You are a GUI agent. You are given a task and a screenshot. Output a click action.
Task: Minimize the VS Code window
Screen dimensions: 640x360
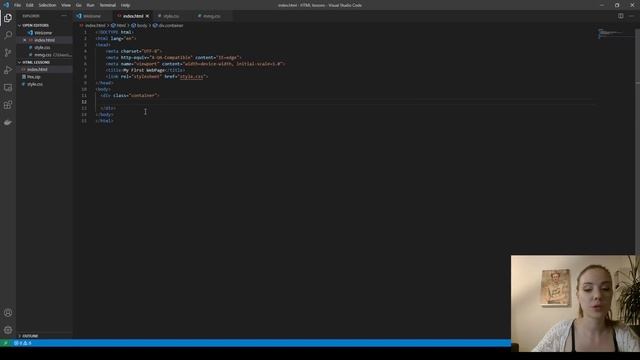pyautogui.click(x=602, y=5)
